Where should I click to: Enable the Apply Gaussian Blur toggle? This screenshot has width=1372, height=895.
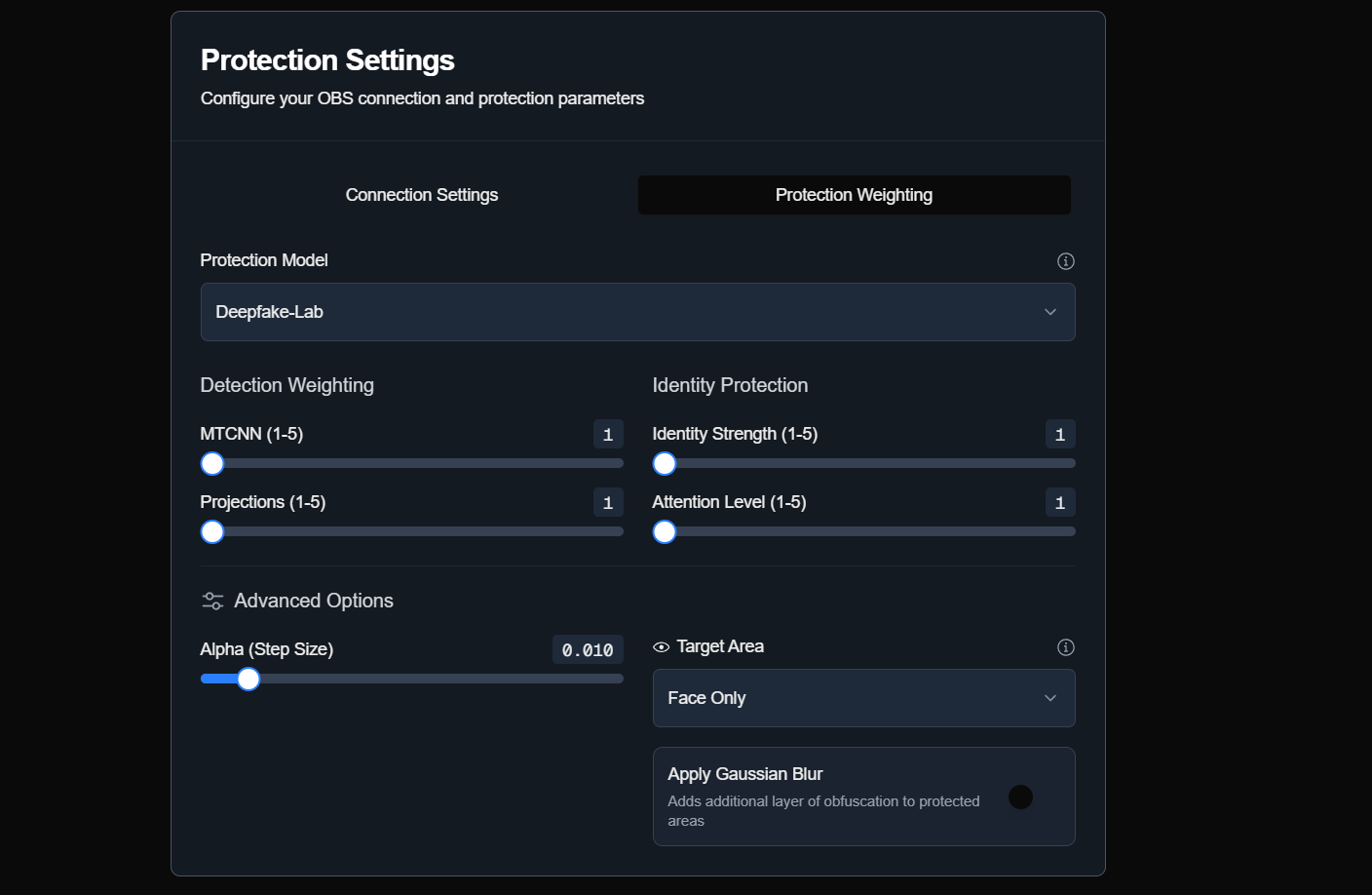pos(1020,797)
